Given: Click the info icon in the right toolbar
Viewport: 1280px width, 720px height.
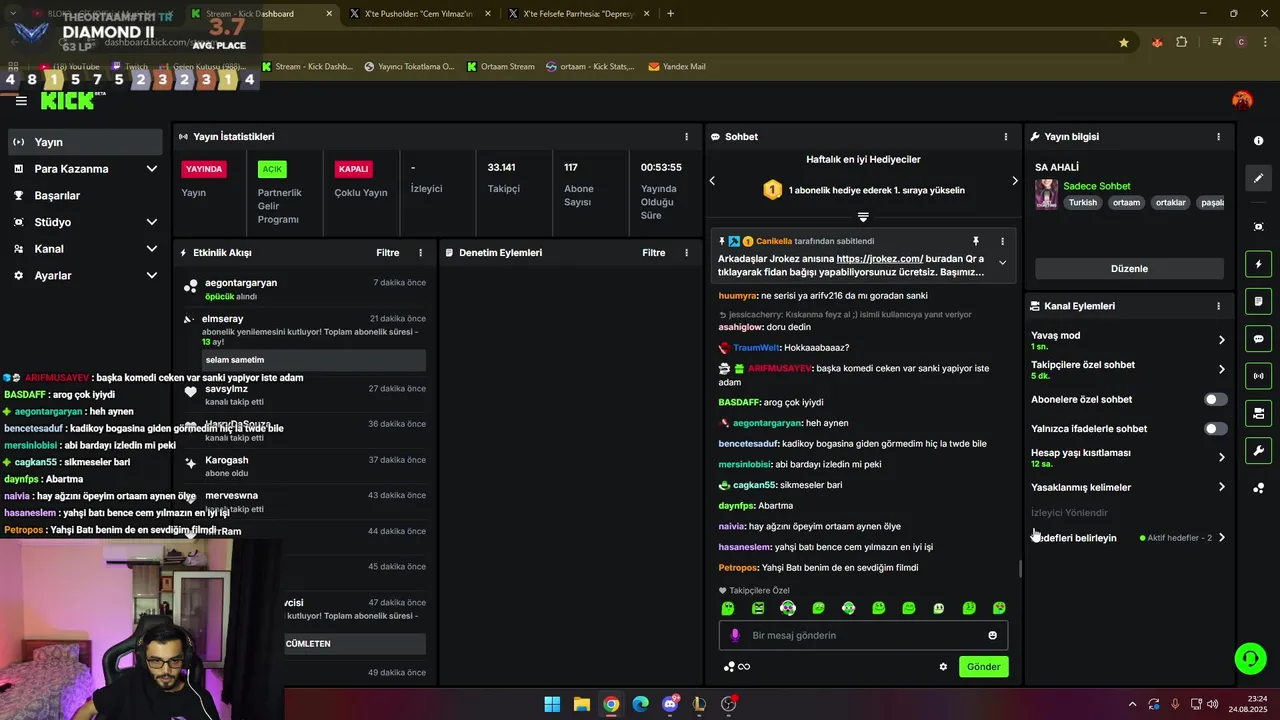Looking at the screenshot, I should 1258,141.
